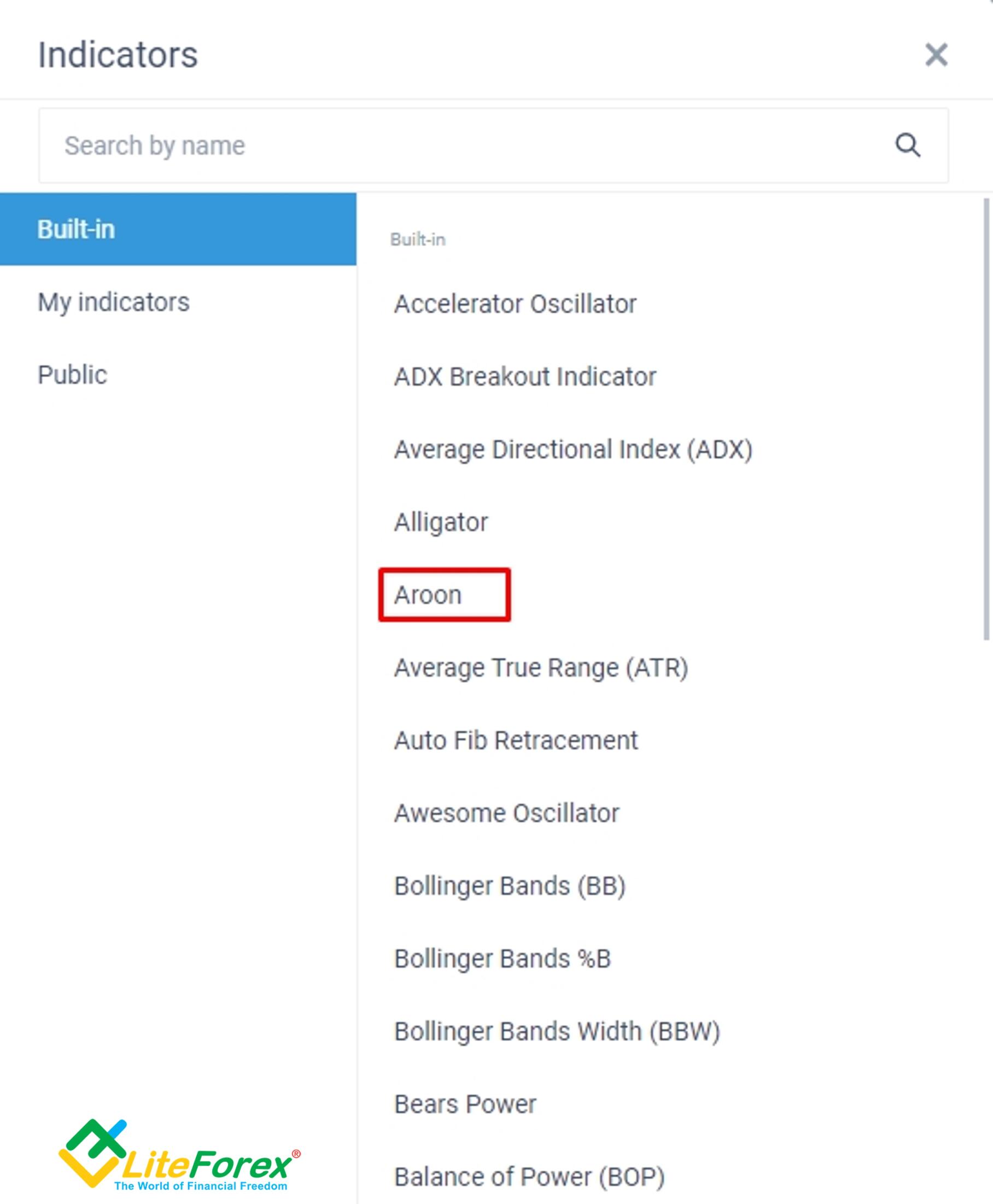This screenshot has height=1204, width=993.
Task: Open the Public indicators section
Action: [73, 375]
